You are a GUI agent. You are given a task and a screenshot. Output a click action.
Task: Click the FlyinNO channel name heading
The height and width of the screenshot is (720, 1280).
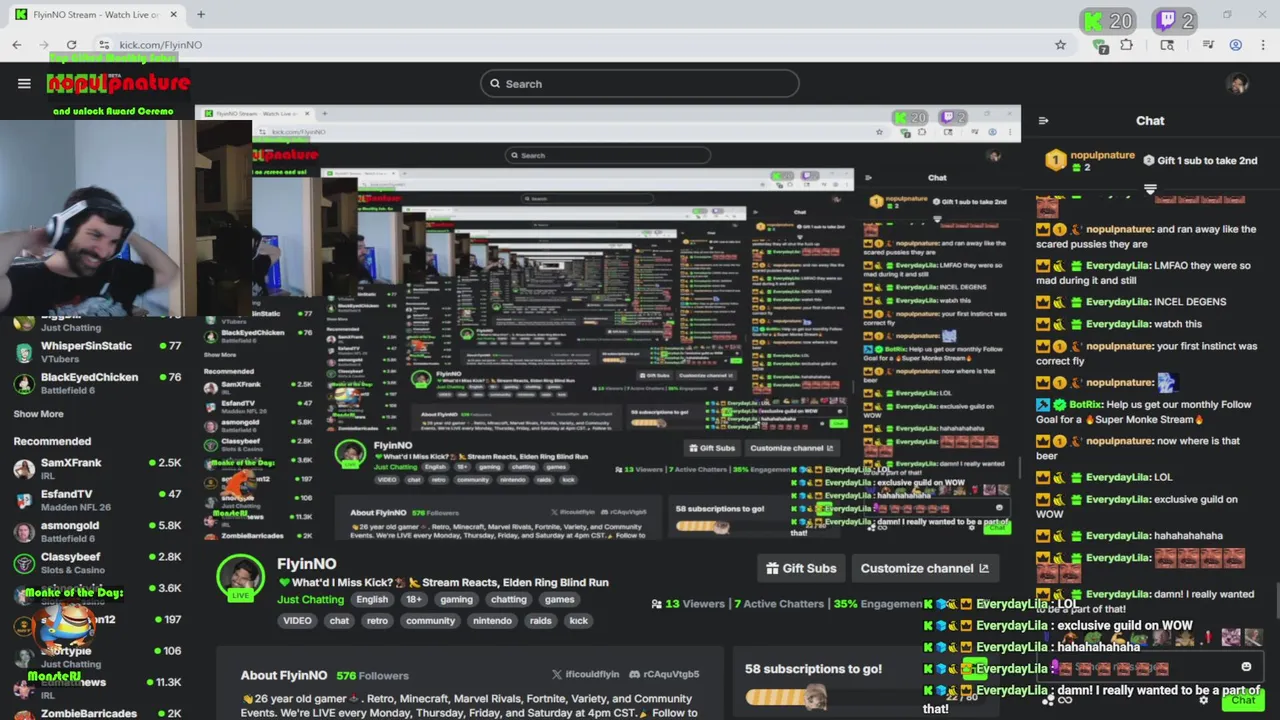[x=307, y=564]
